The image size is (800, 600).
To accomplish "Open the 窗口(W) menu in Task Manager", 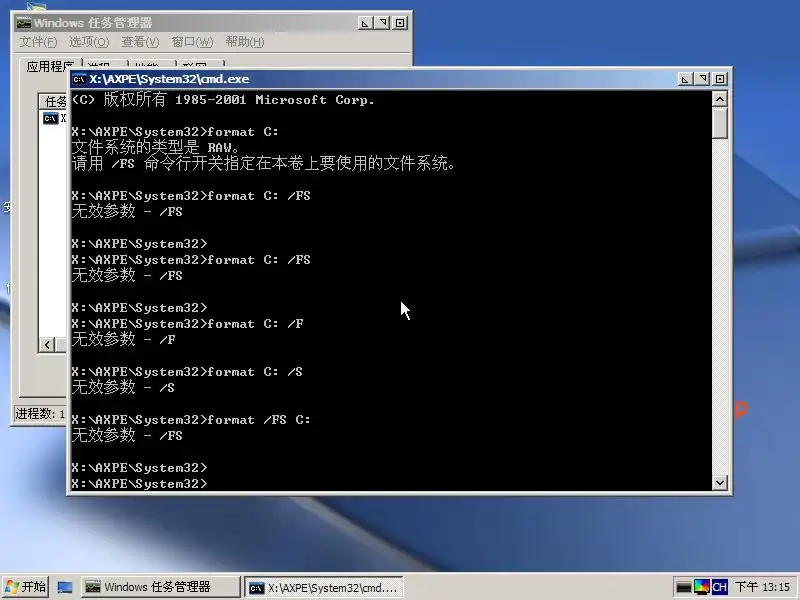I will (192, 42).
